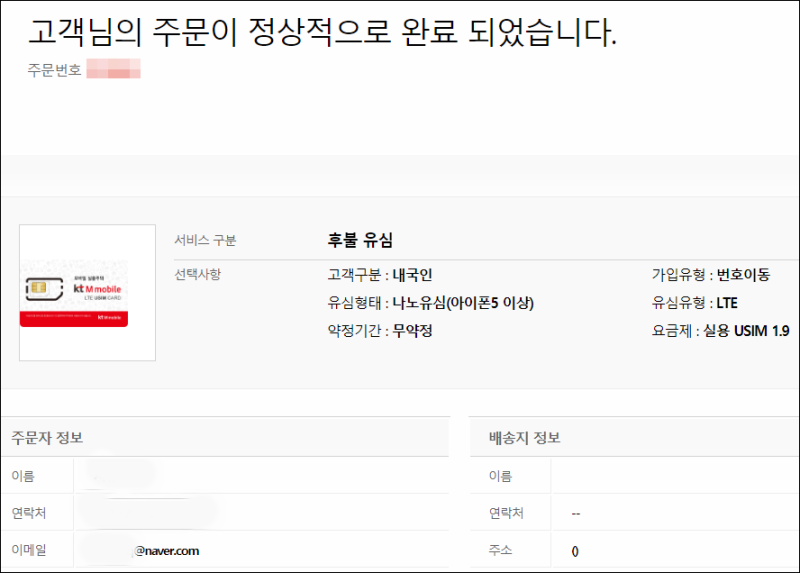The width and height of the screenshot is (800, 573).
Task: Select the @naver.com email text
Action: click(167, 551)
